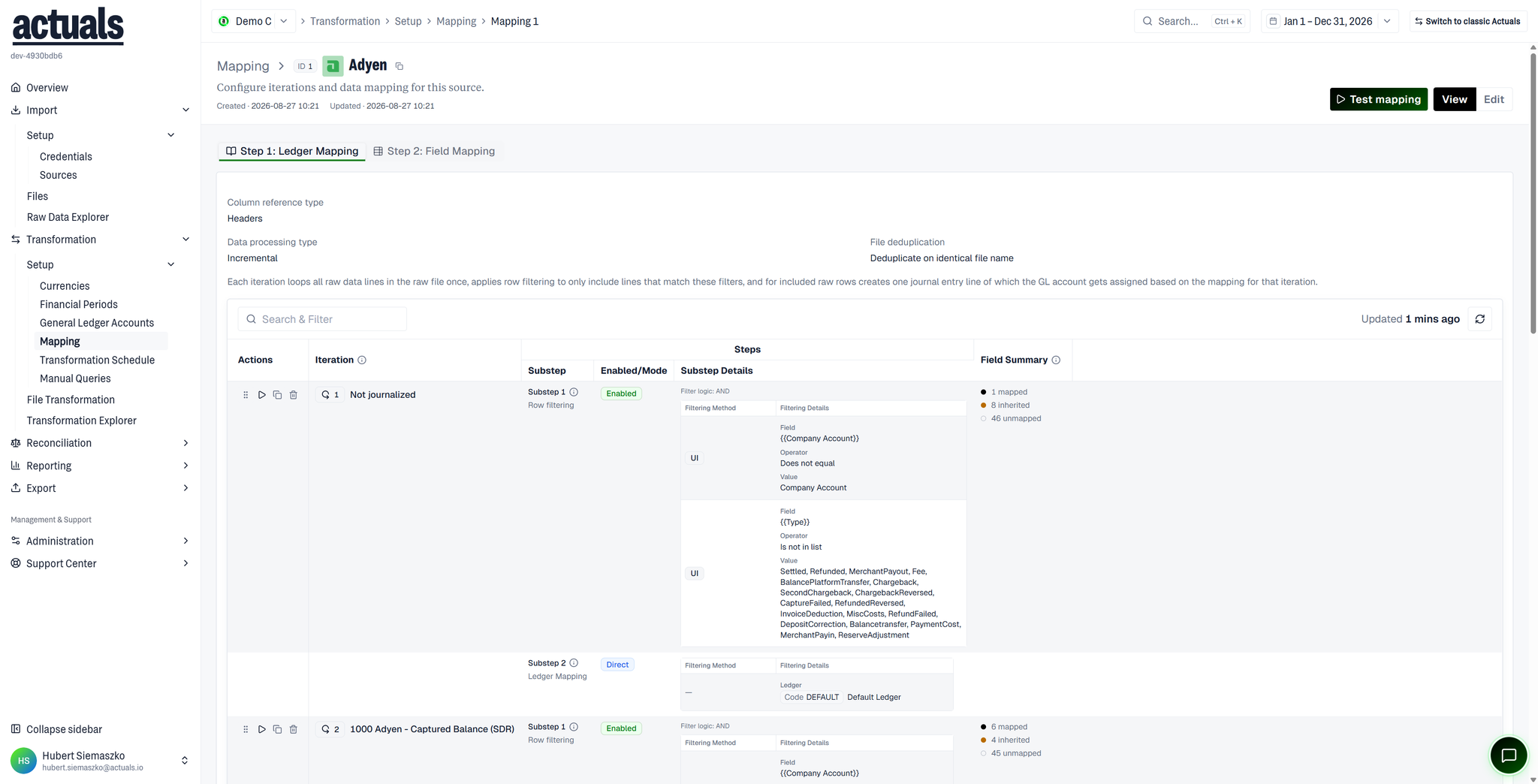The width and height of the screenshot is (1538, 784).
Task: Open the date range picker
Action: [x=1329, y=21]
